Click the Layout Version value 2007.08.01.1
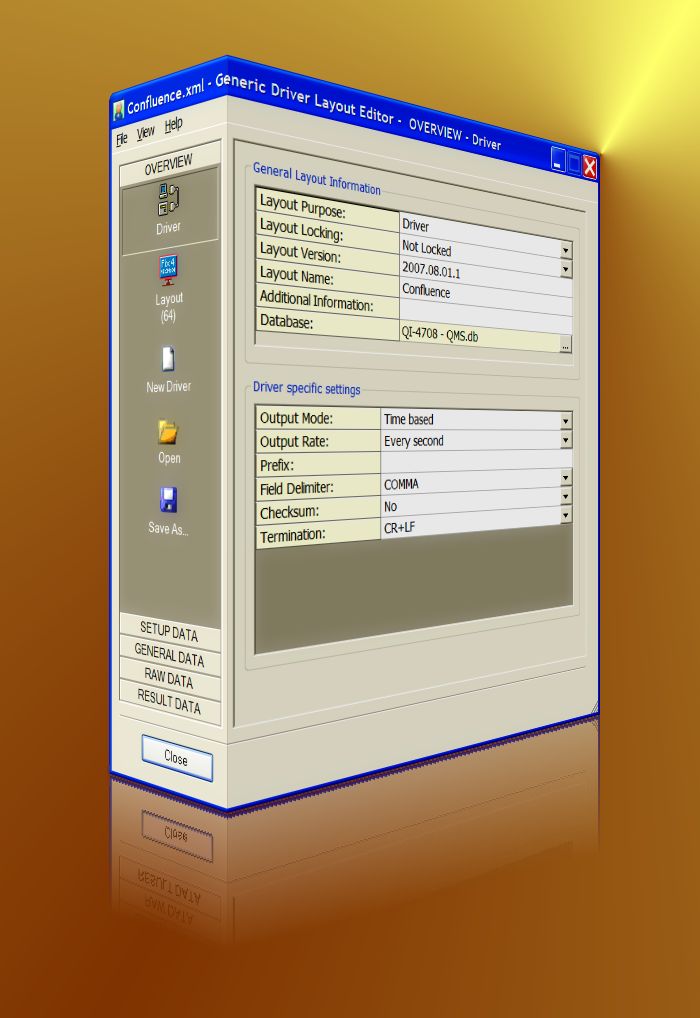 pyautogui.click(x=432, y=270)
